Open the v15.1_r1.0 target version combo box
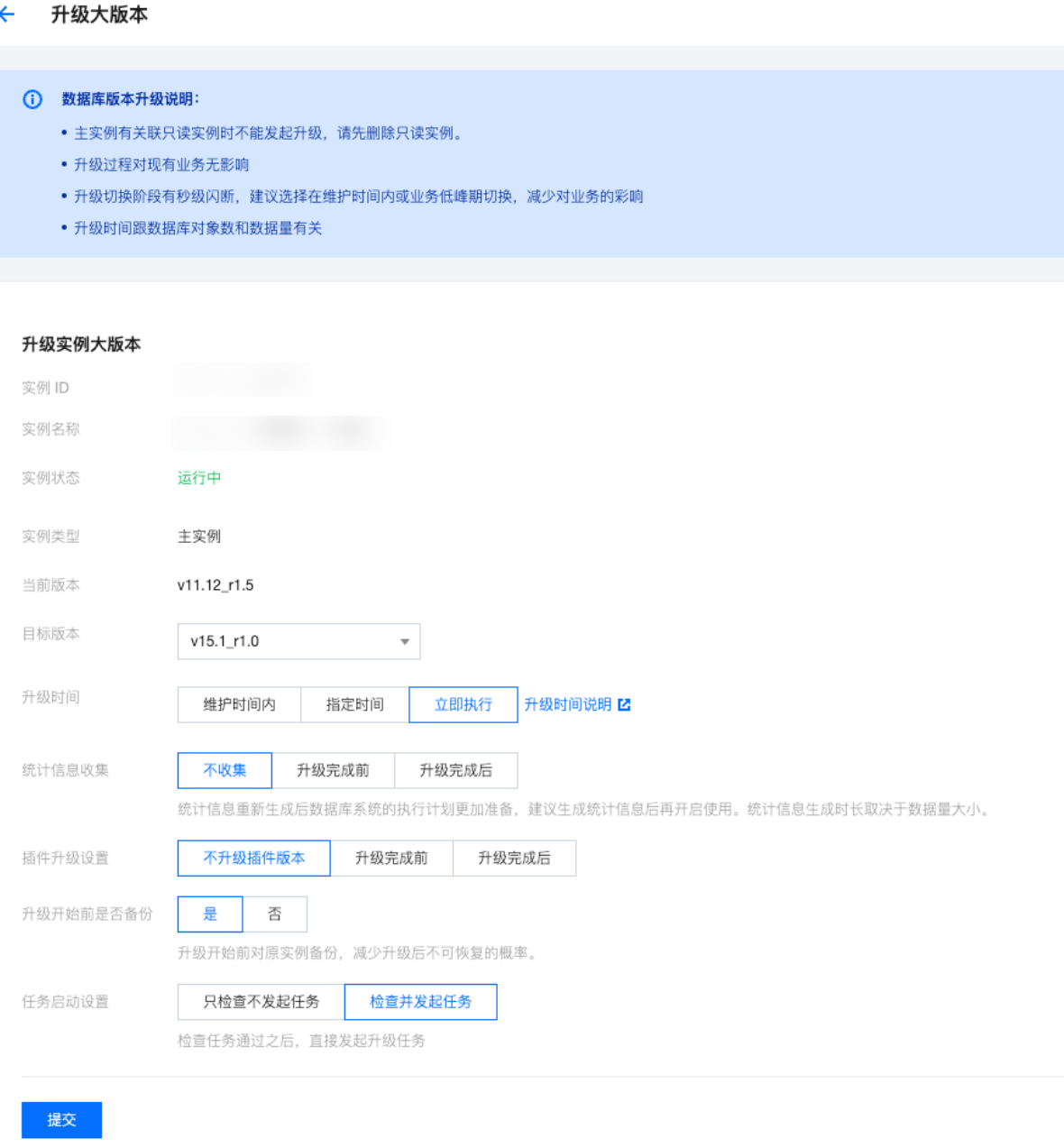Viewport: 1064px width, 1148px height. click(x=298, y=642)
